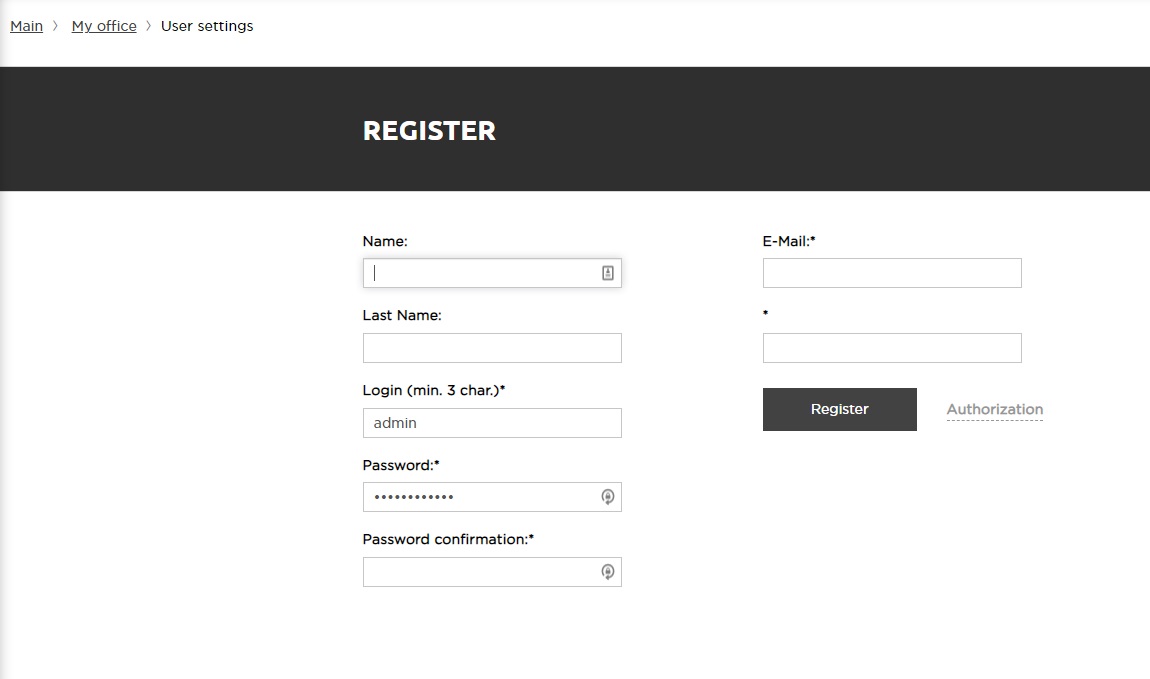Click the key icon in Password confirmation field
Viewport: 1150px width, 679px height.
pos(608,572)
